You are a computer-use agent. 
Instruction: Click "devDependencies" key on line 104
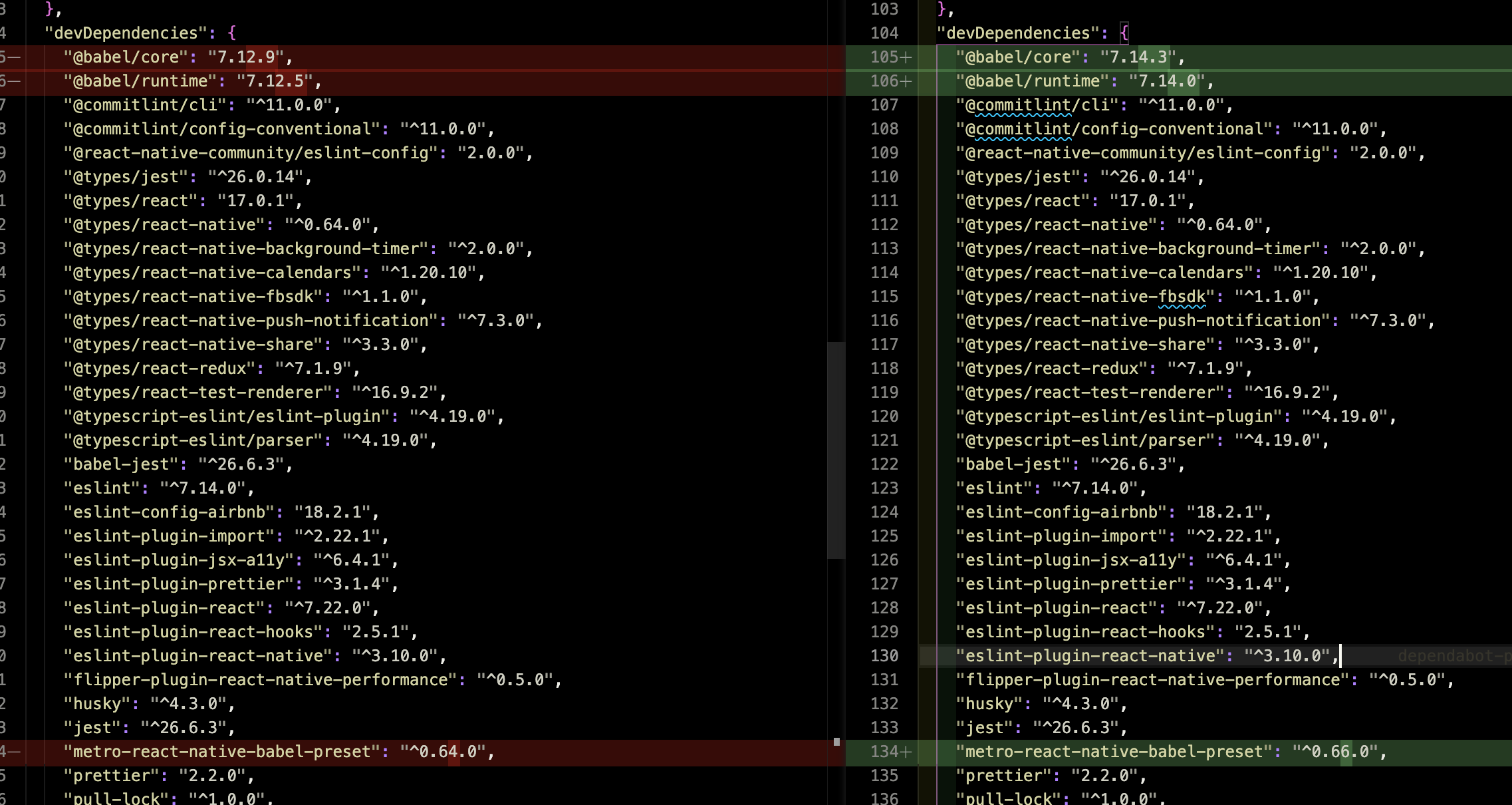(x=1023, y=33)
